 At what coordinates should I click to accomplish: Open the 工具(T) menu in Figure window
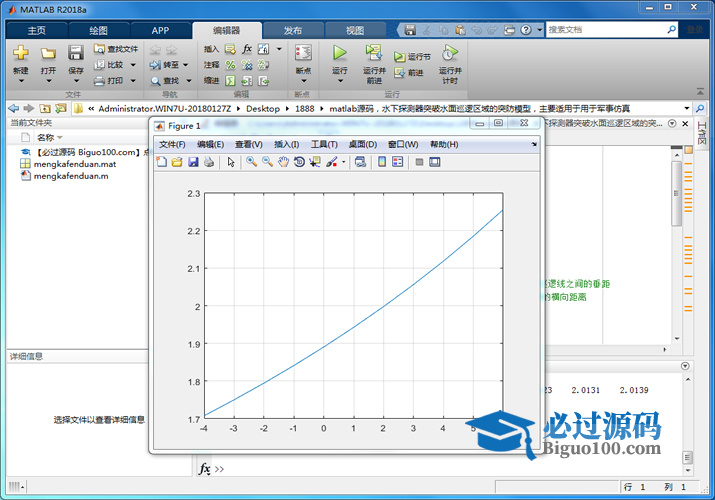[x=324, y=144]
